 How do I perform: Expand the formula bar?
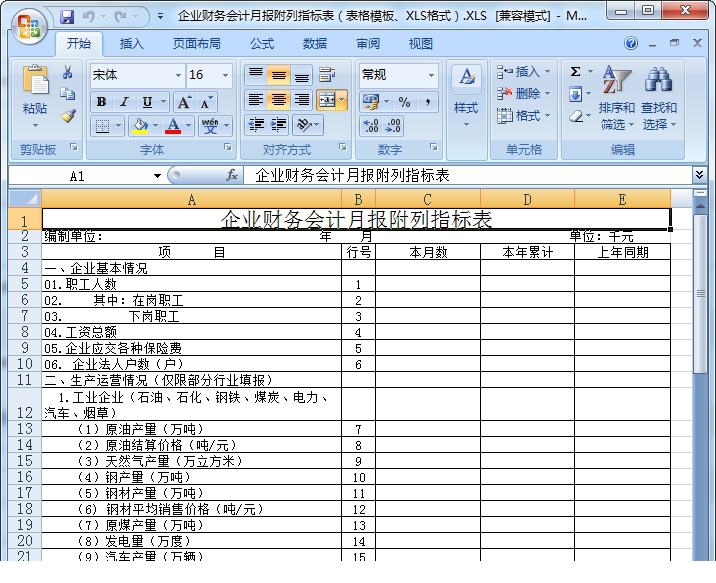click(x=700, y=174)
